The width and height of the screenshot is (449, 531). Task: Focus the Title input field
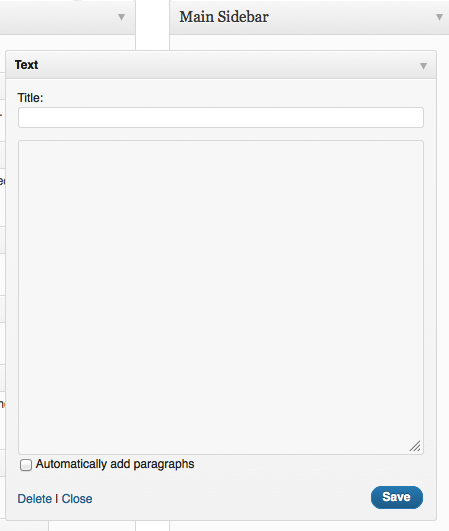coord(221,118)
